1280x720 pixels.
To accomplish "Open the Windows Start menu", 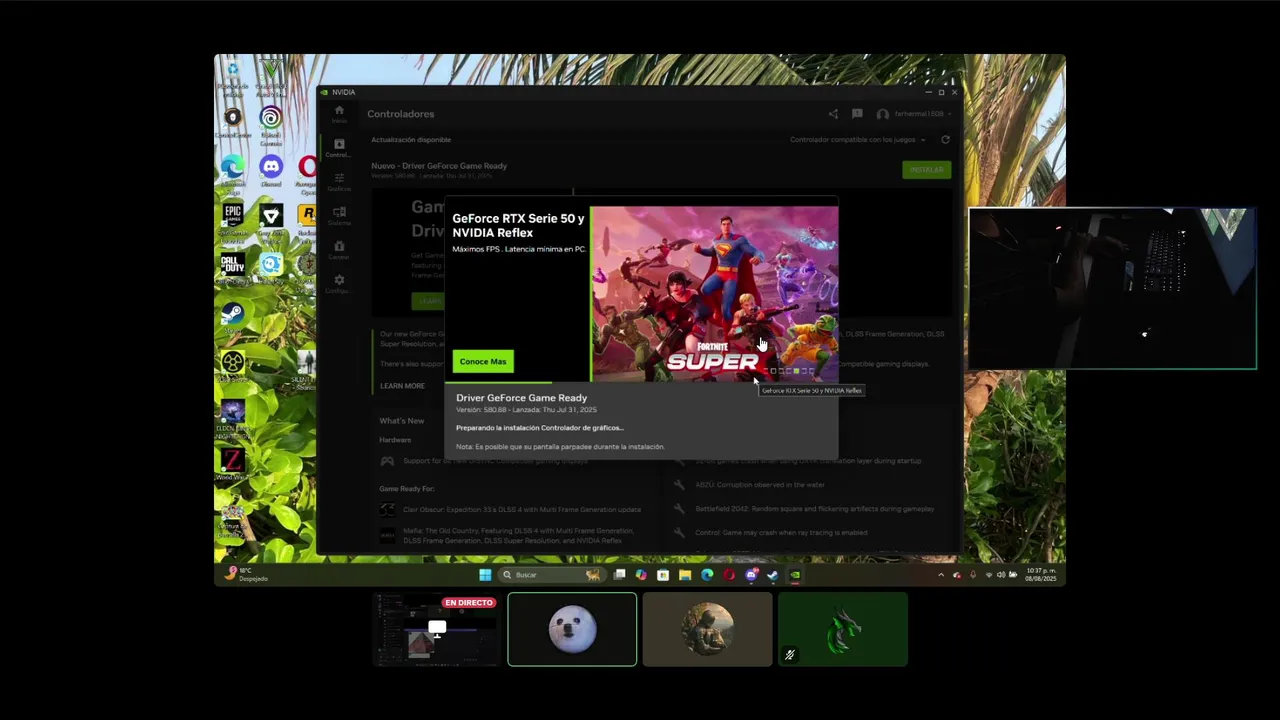I will [x=485, y=575].
